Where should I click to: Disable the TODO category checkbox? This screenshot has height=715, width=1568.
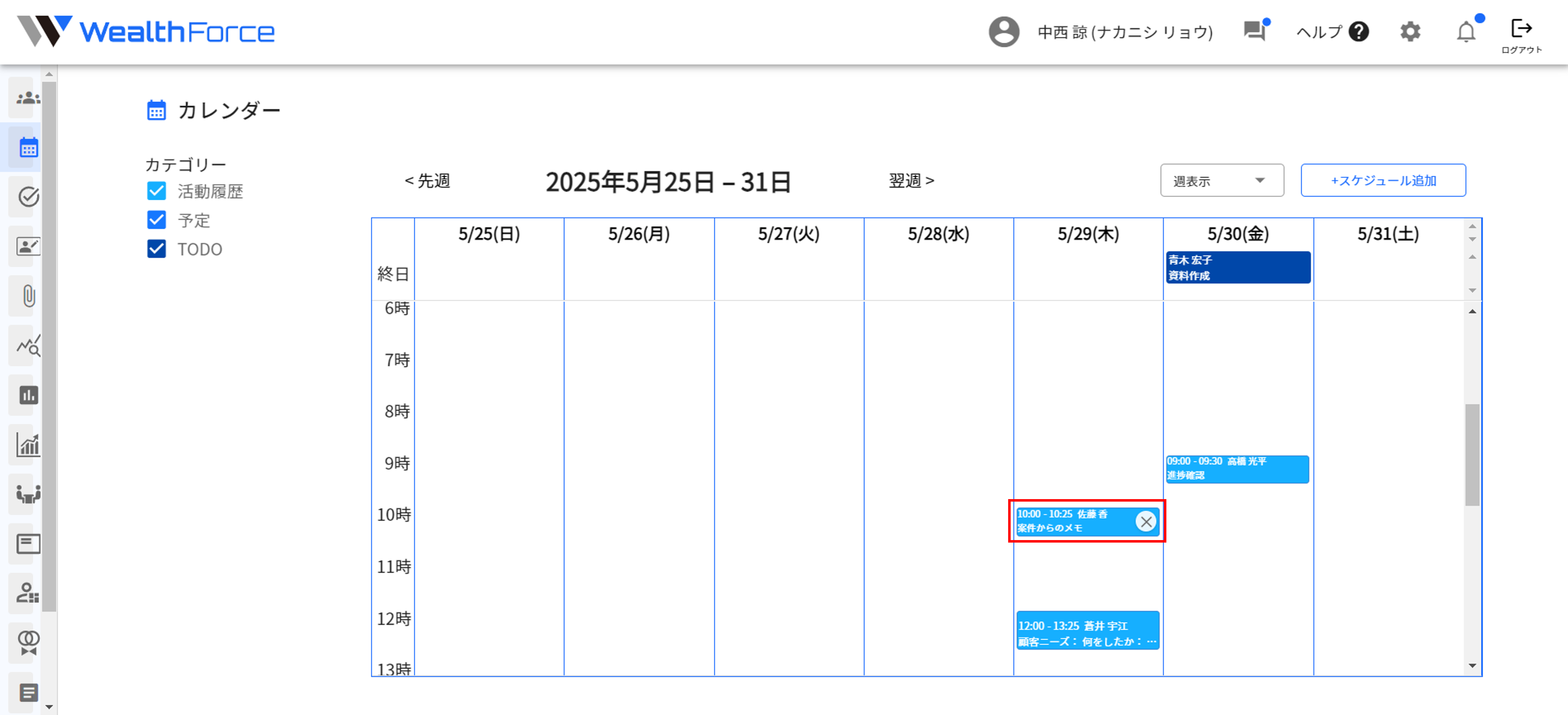(156, 249)
